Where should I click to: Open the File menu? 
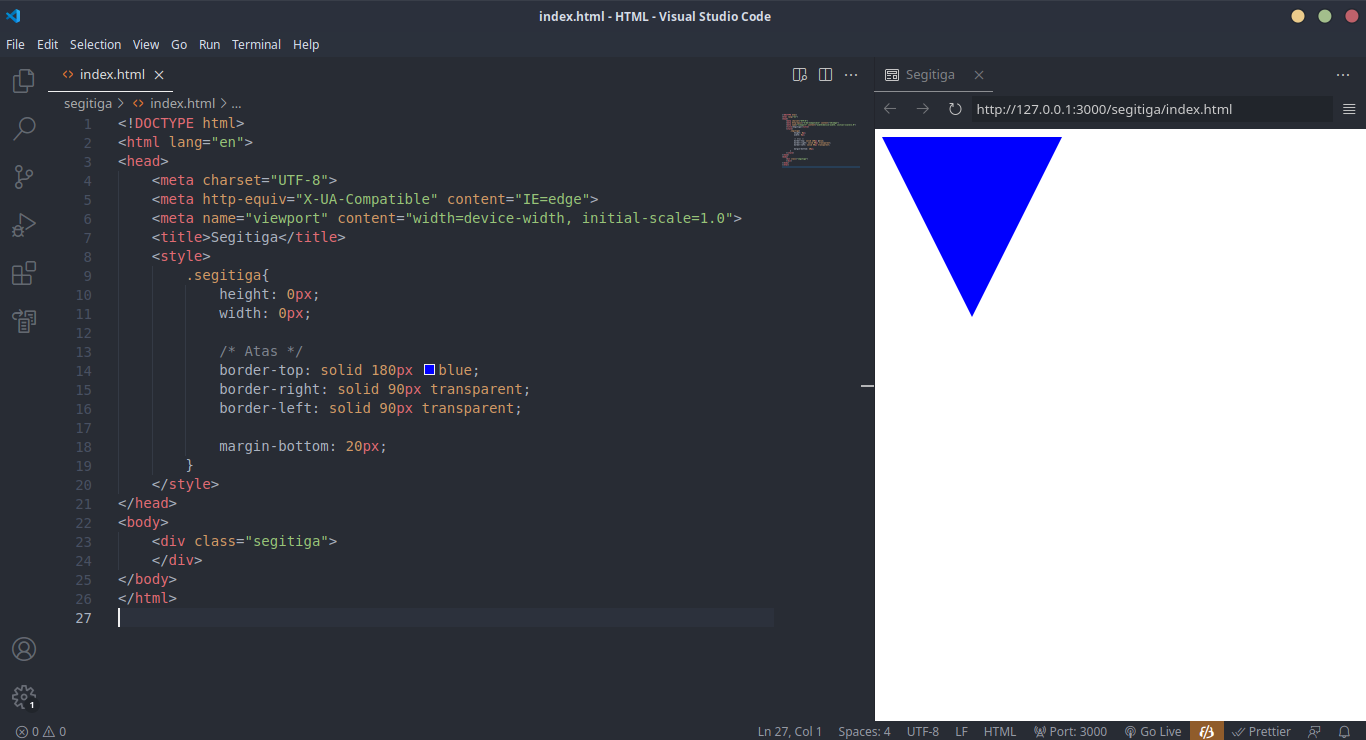click(x=15, y=44)
